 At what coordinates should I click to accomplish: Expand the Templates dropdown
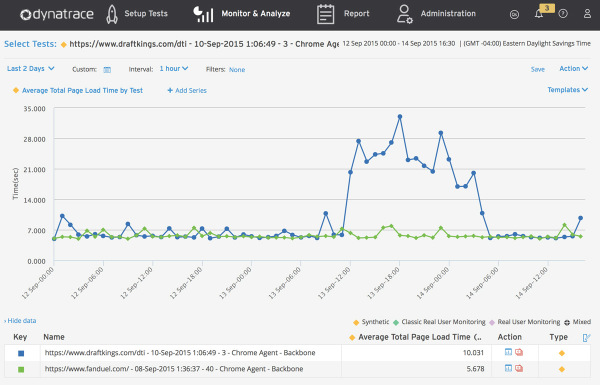pyautogui.click(x=567, y=90)
